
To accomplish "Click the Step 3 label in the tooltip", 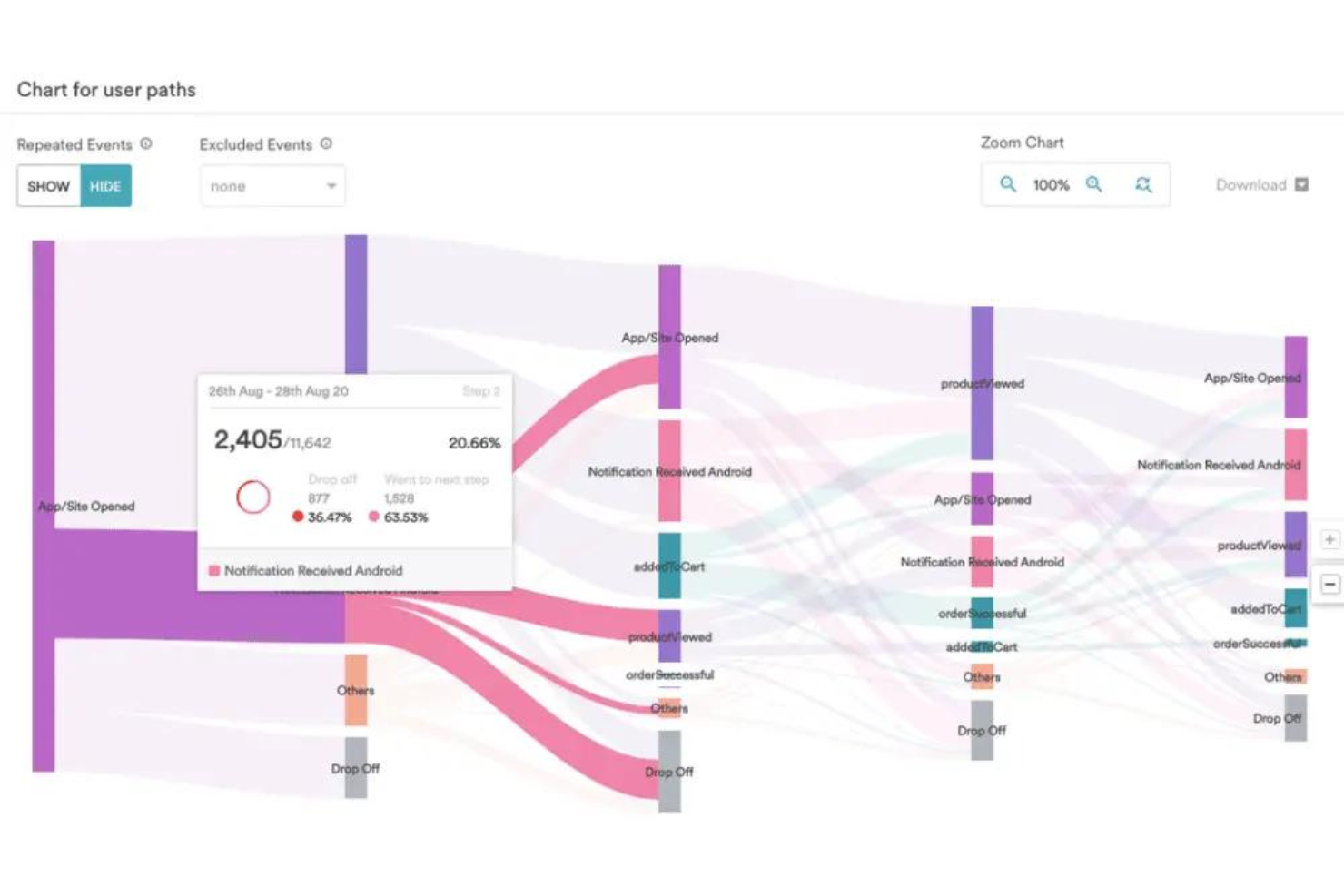I will [480, 391].
